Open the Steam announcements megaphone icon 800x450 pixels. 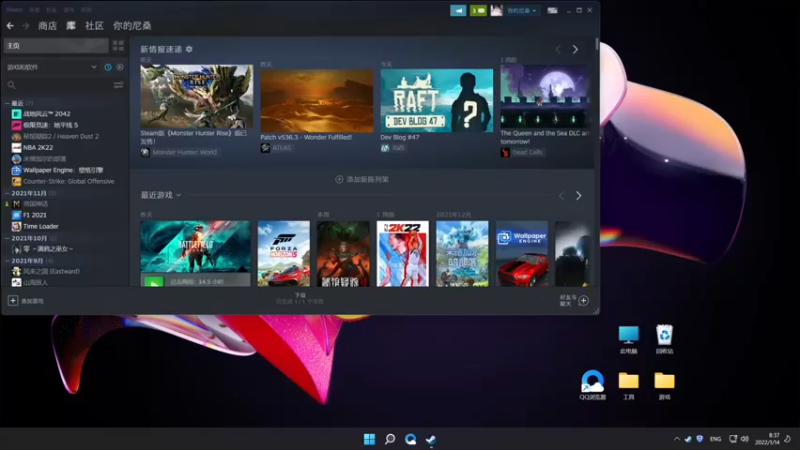tap(458, 10)
